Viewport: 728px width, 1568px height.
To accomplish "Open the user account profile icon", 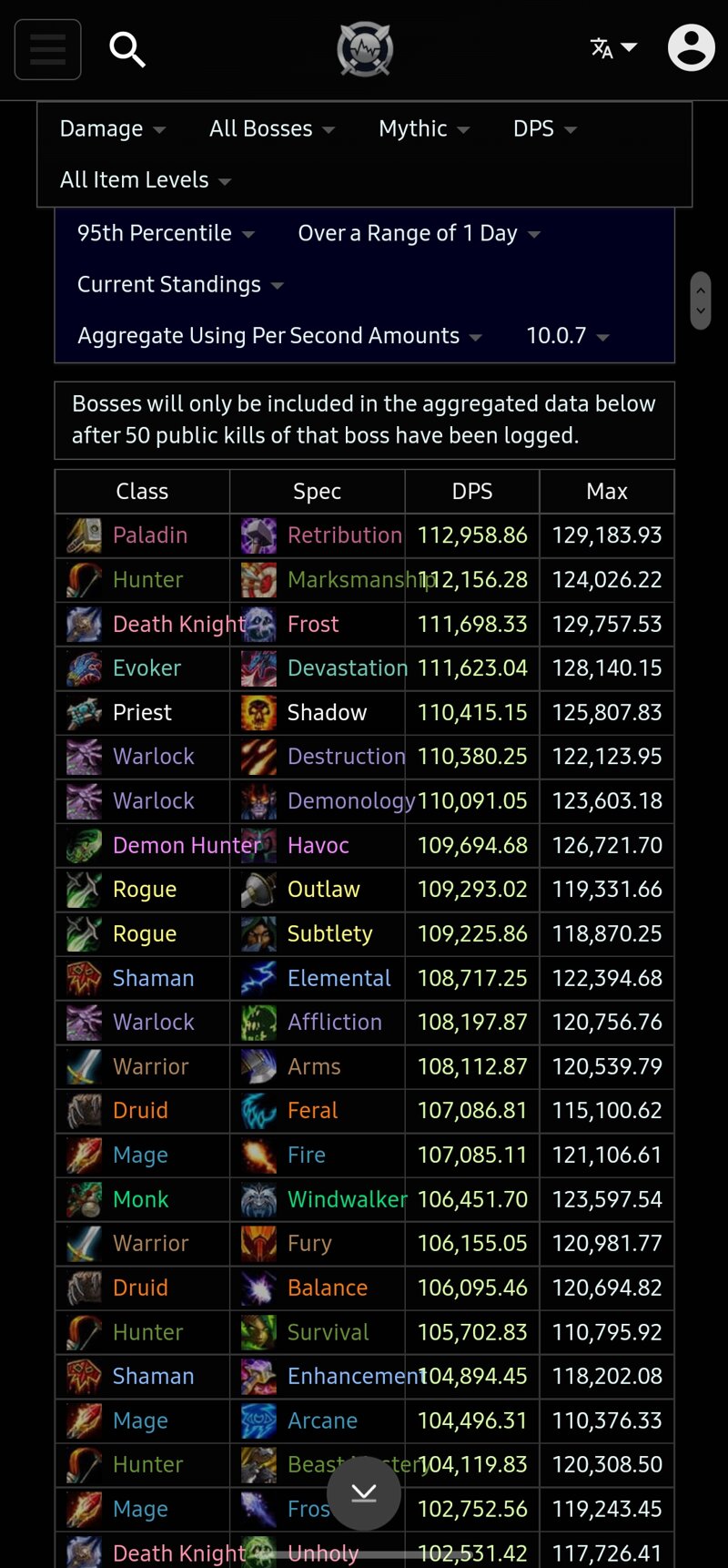I will click(692, 48).
